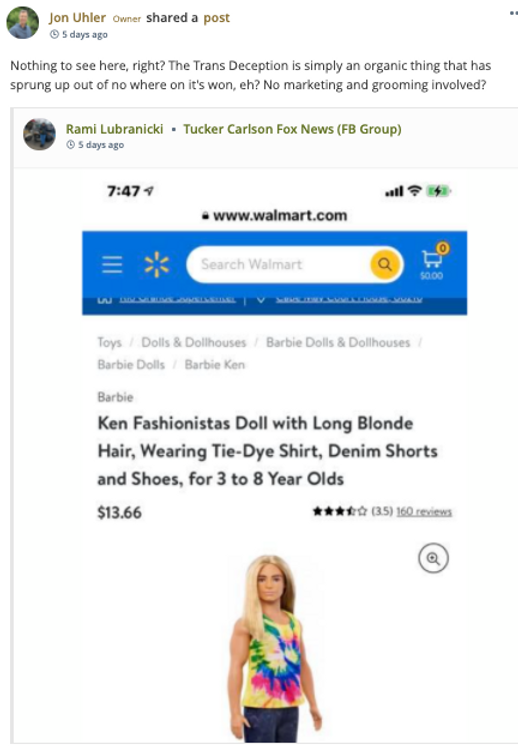Open the Toys breadcrumb link
This screenshot has width=518, height=751.
tap(109, 342)
